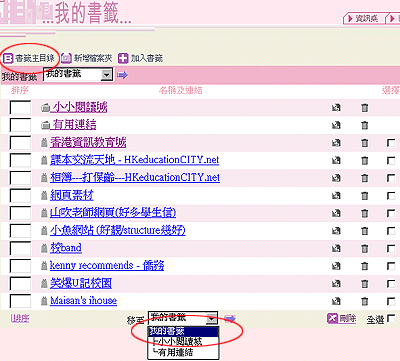Enable the 全選 select-all checkbox

[391, 318]
